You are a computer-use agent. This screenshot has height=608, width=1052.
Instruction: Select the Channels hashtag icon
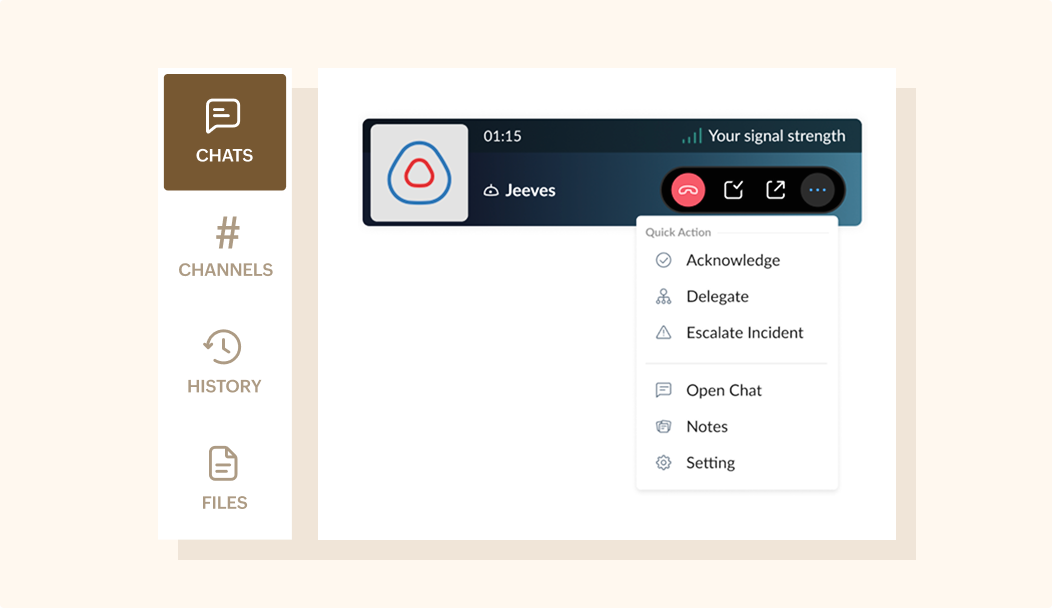224,233
